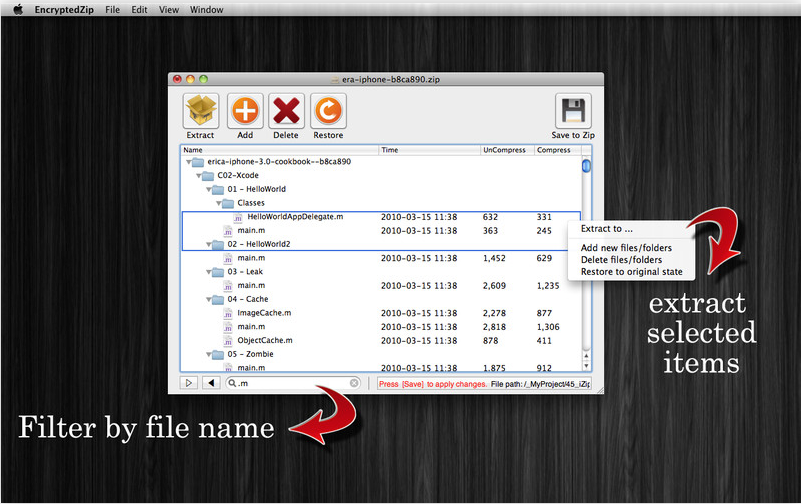
Task: Open the View menu
Action: point(169,9)
